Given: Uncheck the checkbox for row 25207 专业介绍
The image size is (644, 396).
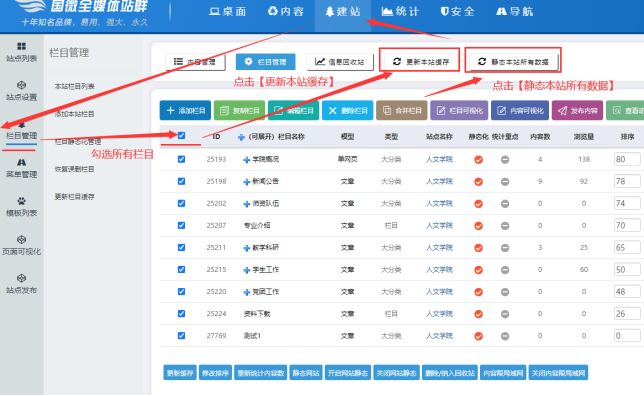Looking at the screenshot, I should pyautogui.click(x=181, y=225).
